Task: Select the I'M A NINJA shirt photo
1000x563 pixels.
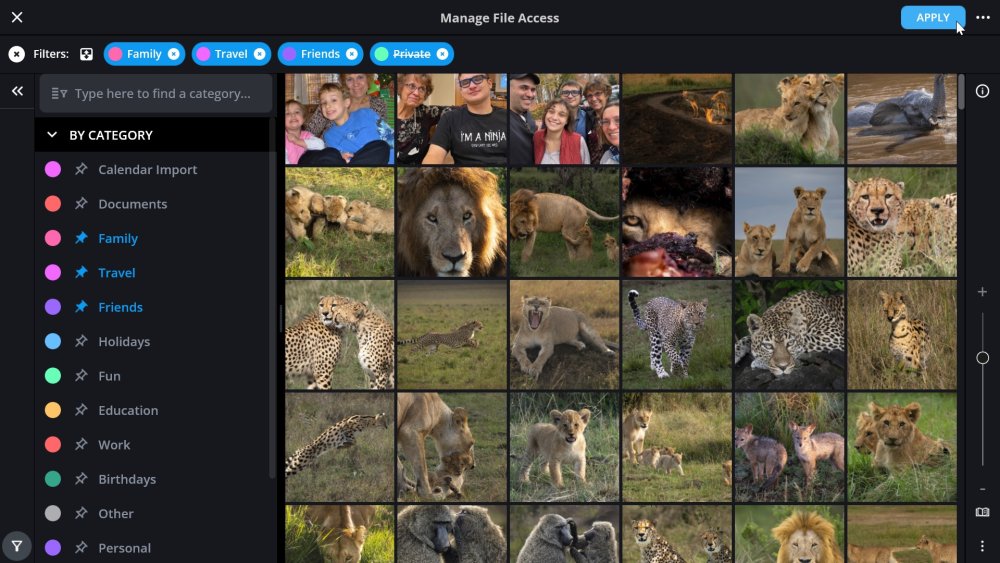Action: pyautogui.click(x=452, y=119)
